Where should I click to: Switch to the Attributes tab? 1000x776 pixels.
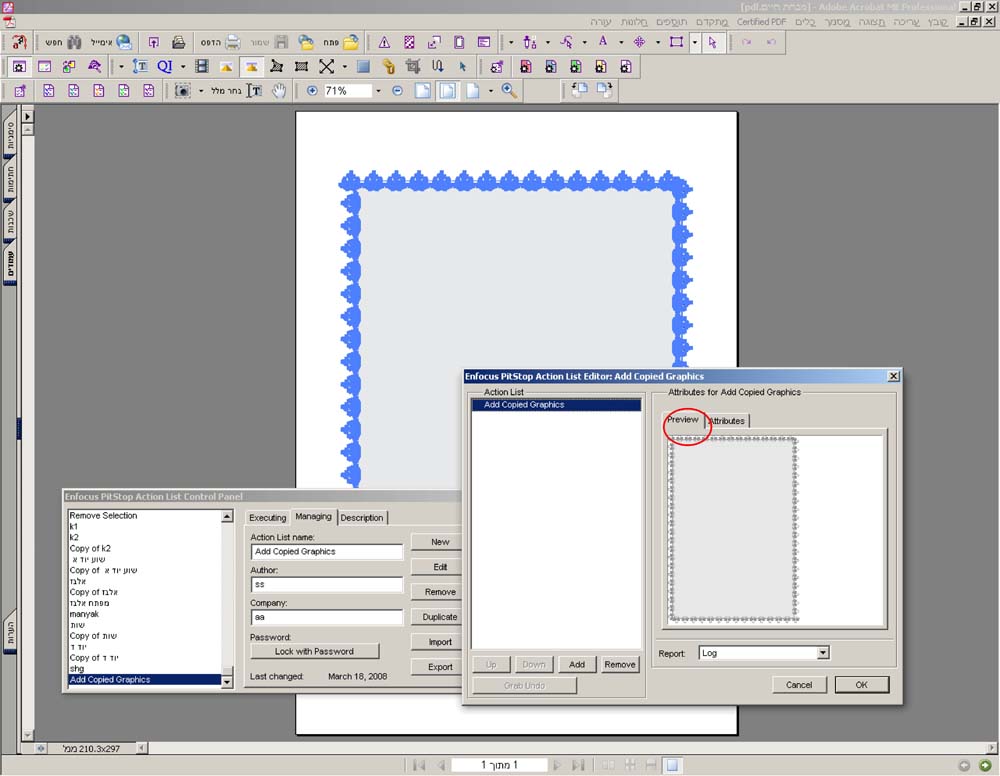(727, 421)
